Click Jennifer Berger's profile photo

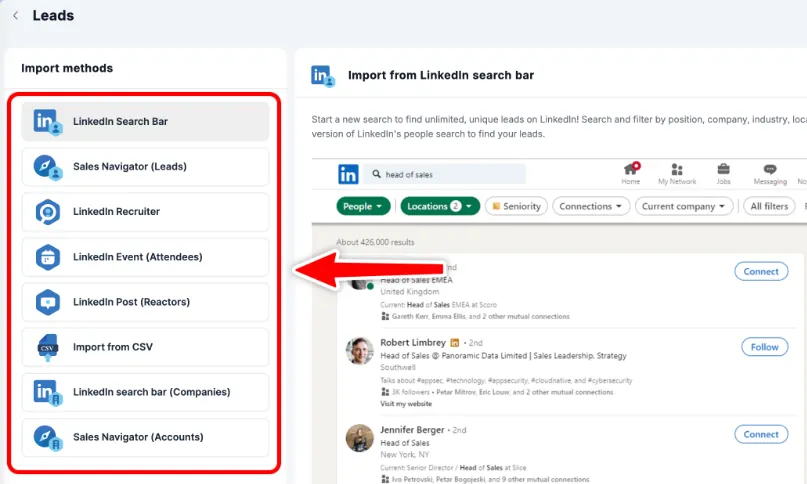click(x=359, y=438)
